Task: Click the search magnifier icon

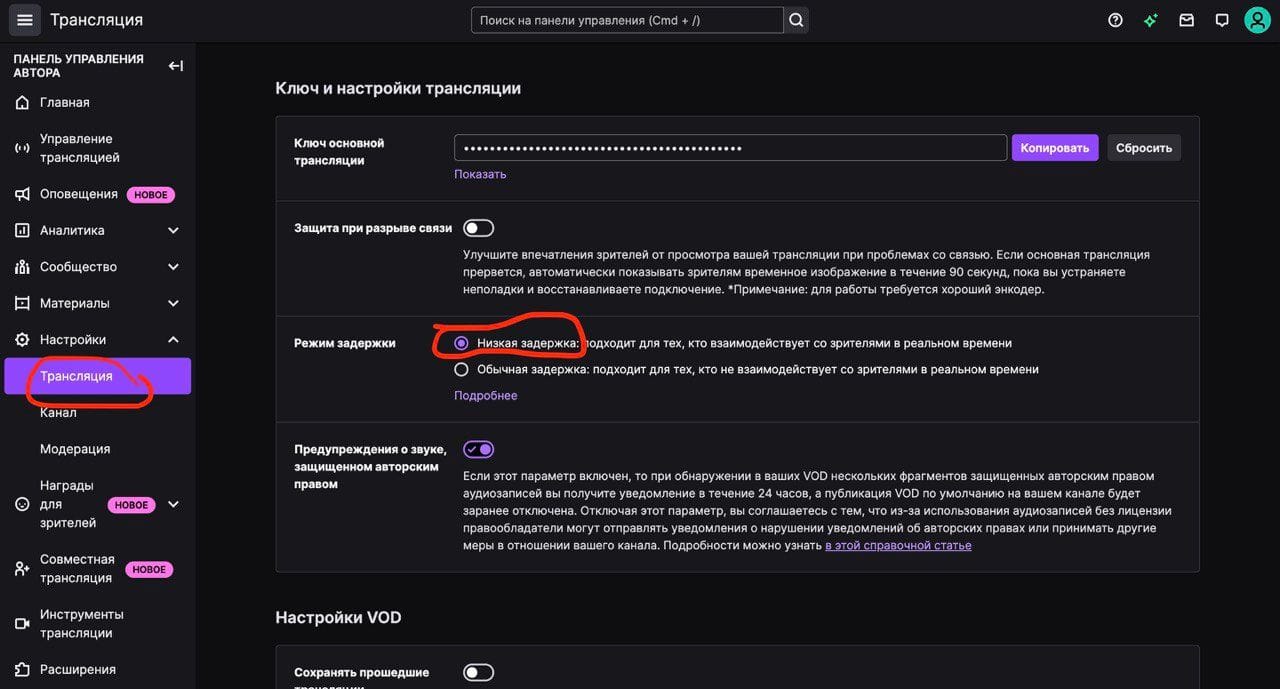Action: click(x=796, y=20)
